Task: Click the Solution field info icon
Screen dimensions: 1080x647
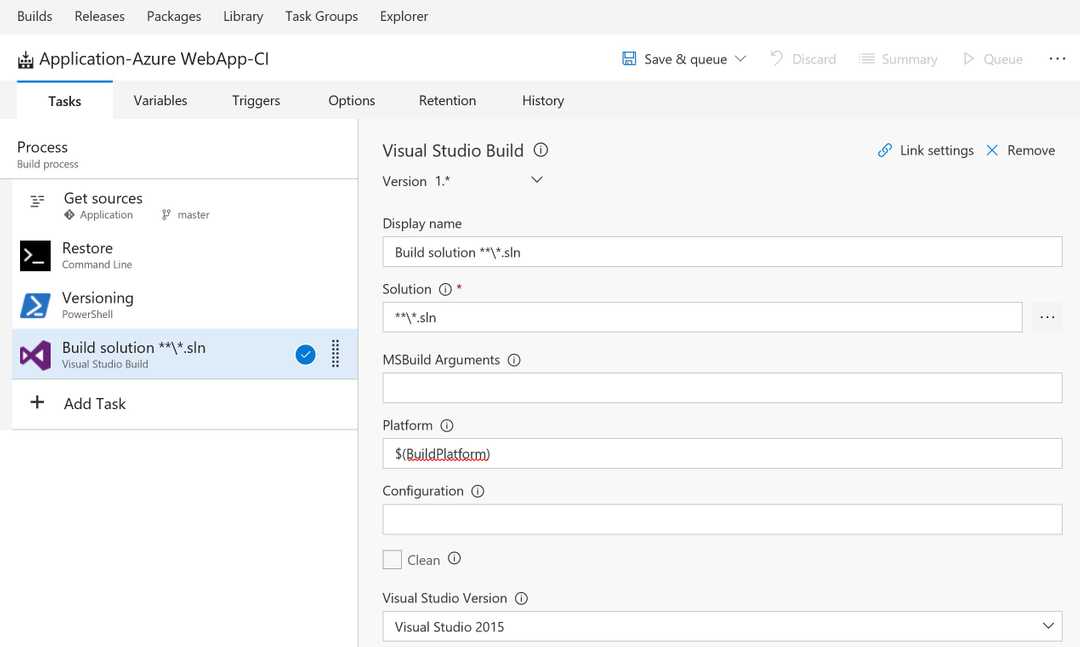Action: click(x=445, y=289)
